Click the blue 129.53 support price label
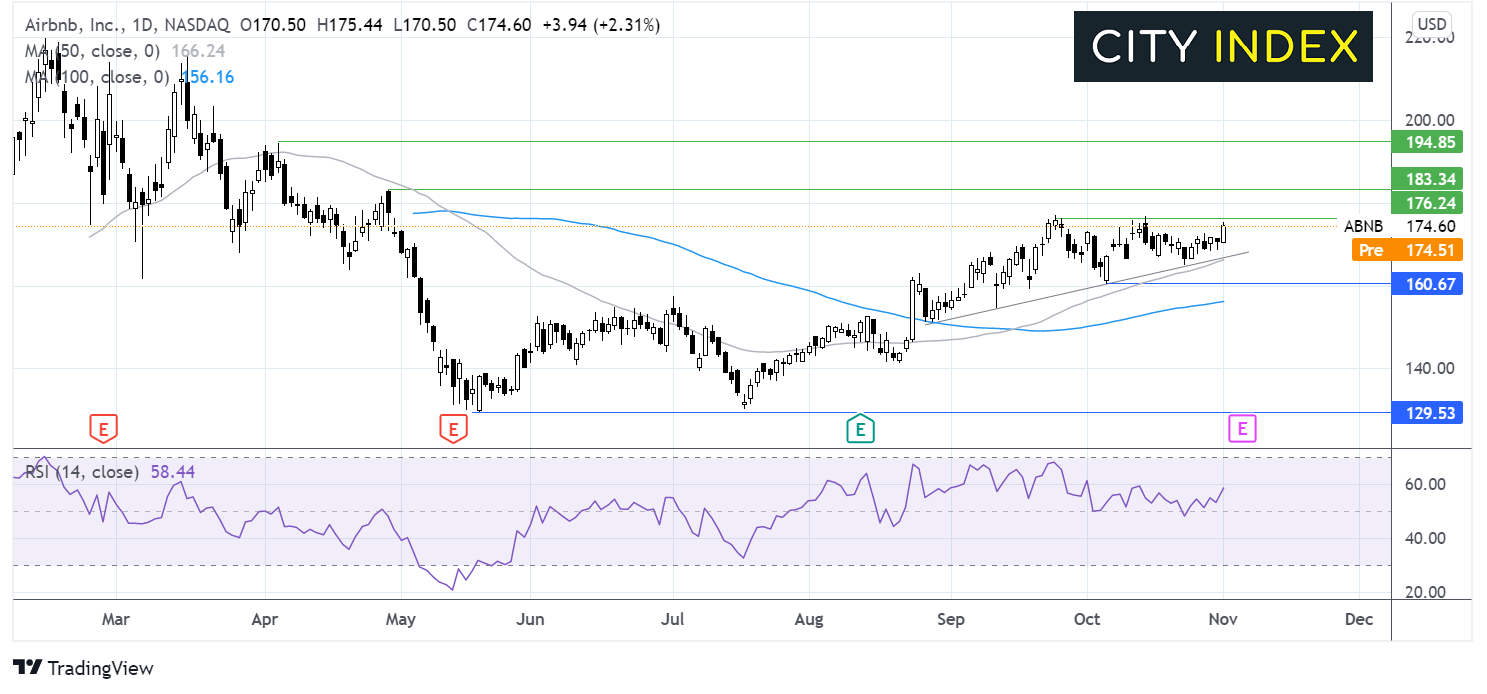Viewport: 1487px width, 694px height. pyautogui.click(x=1427, y=412)
